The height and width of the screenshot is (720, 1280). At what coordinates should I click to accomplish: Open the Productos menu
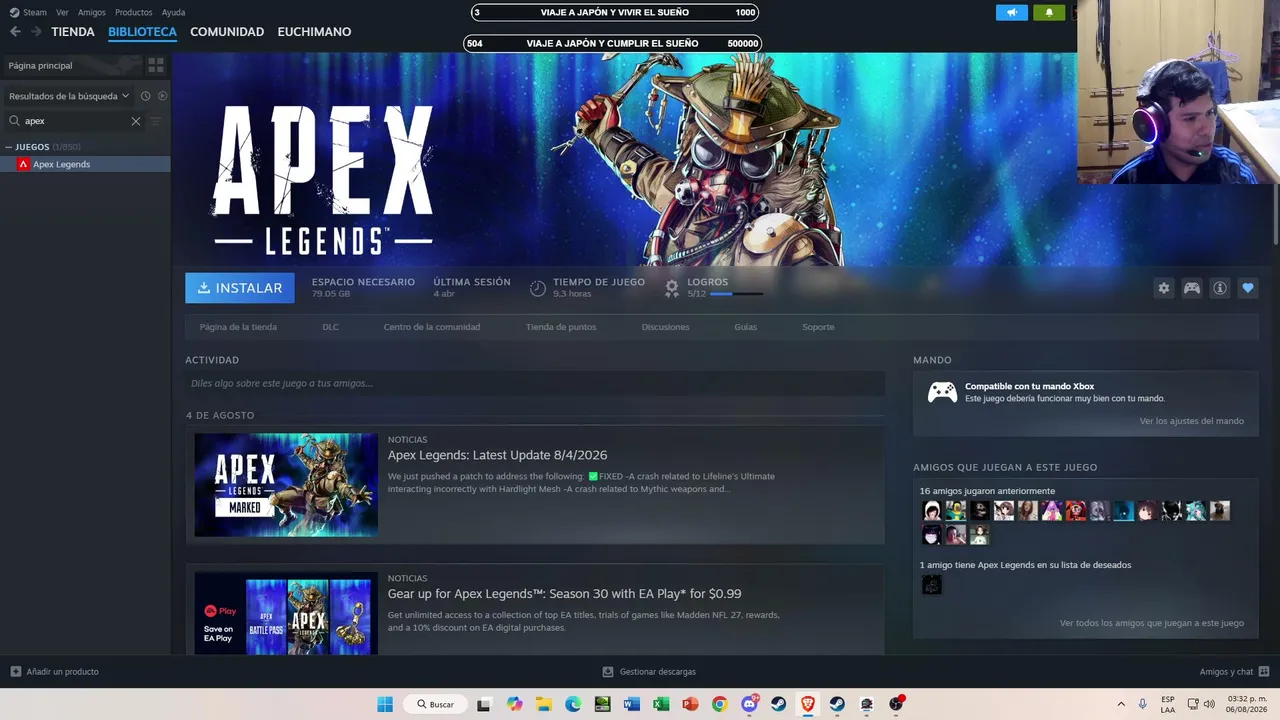(x=133, y=12)
